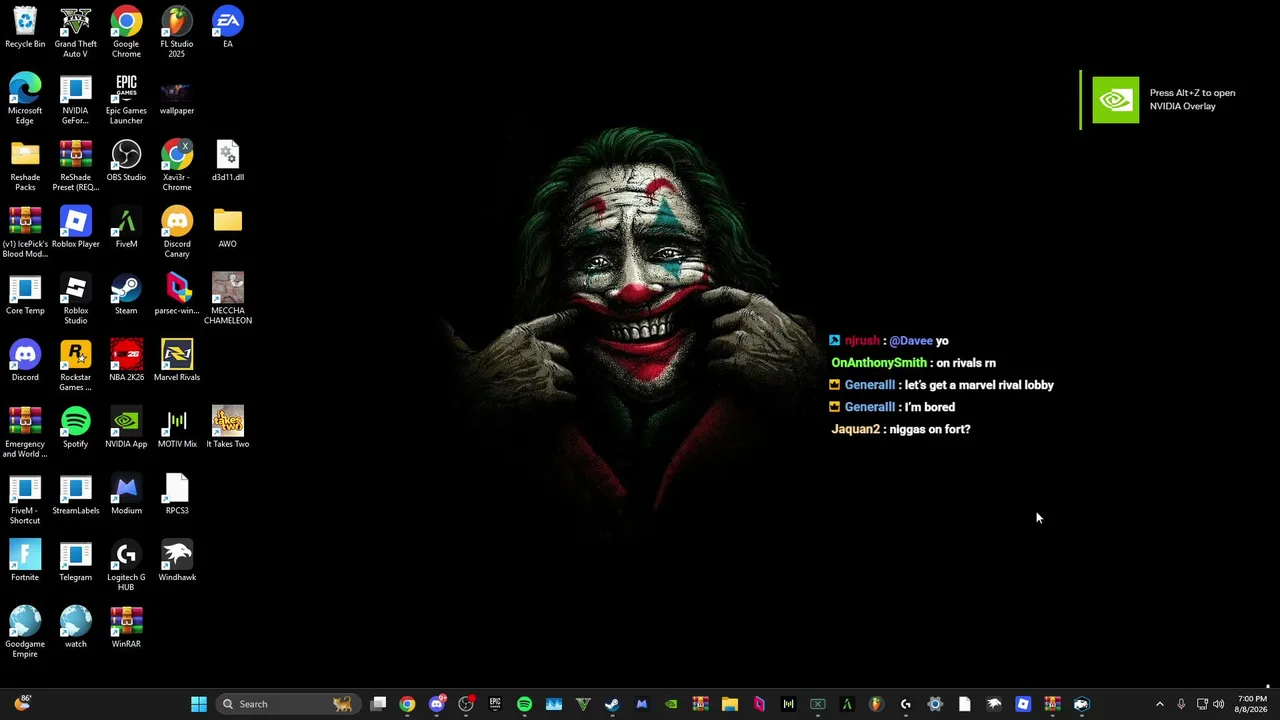This screenshot has width=1280, height=720.
Task: Select the Telegram desktop icon
Action: coord(76,562)
